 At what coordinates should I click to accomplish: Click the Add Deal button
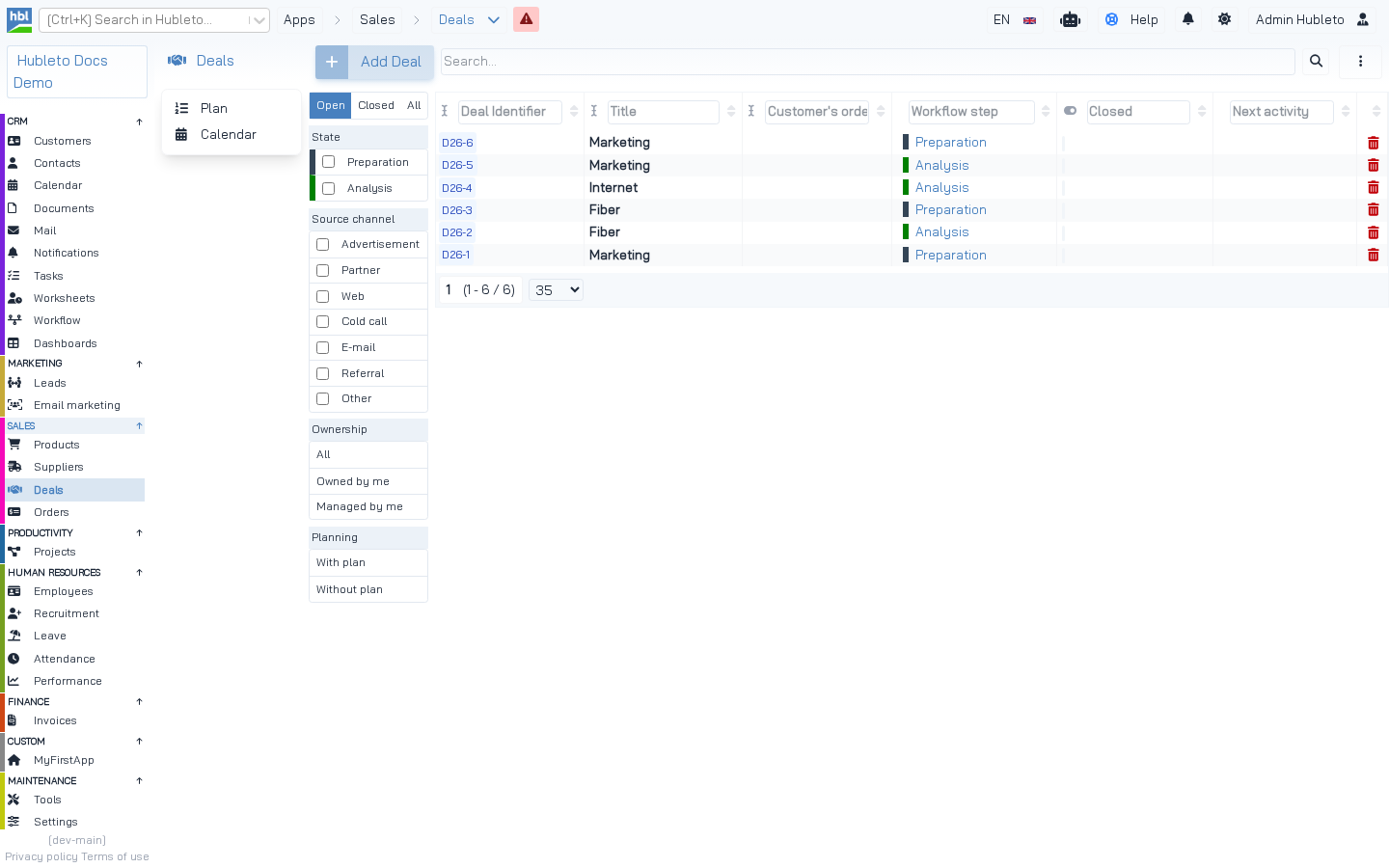coord(374,62)
